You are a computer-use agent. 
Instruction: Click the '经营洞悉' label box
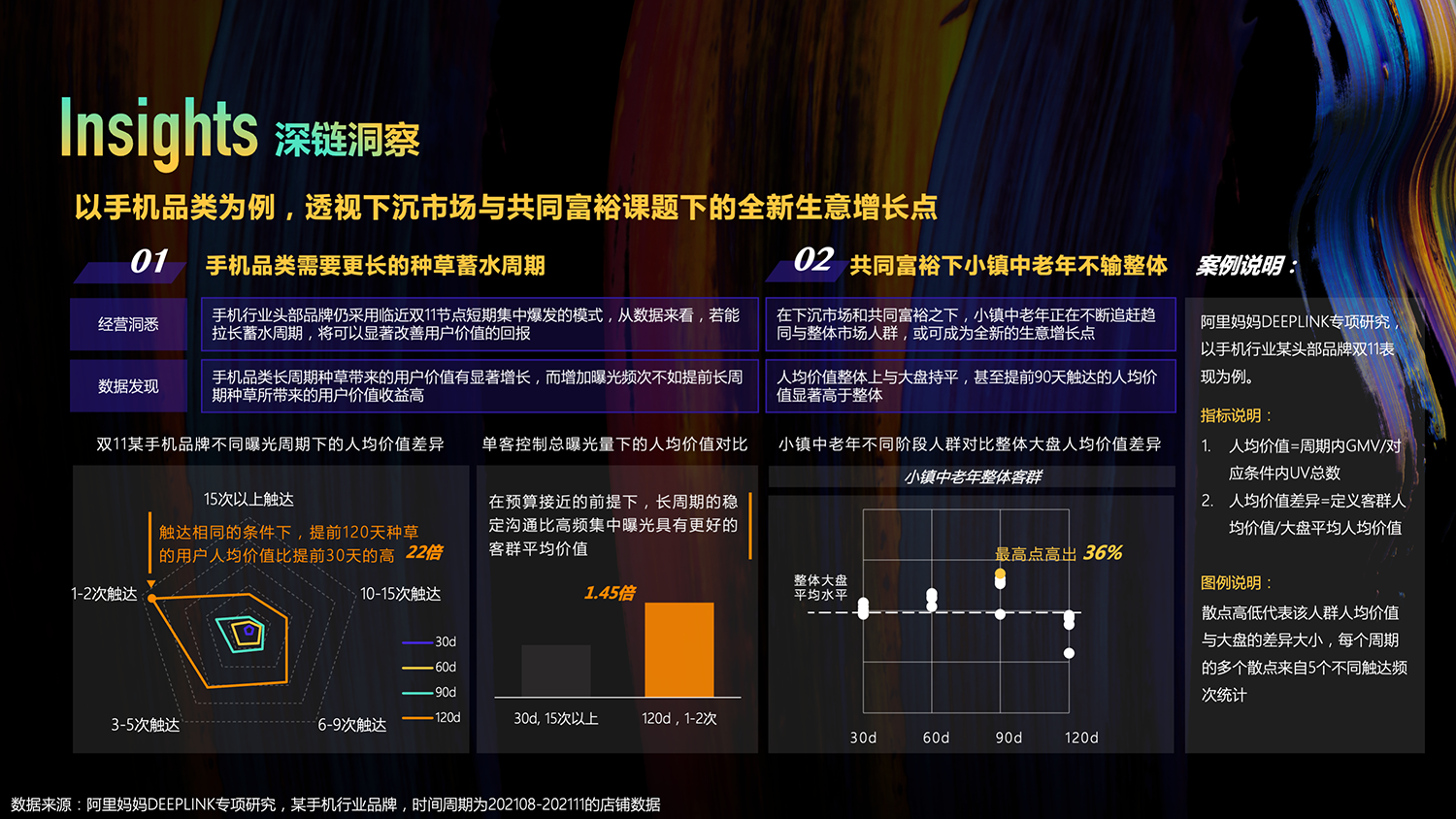[128, 324]
